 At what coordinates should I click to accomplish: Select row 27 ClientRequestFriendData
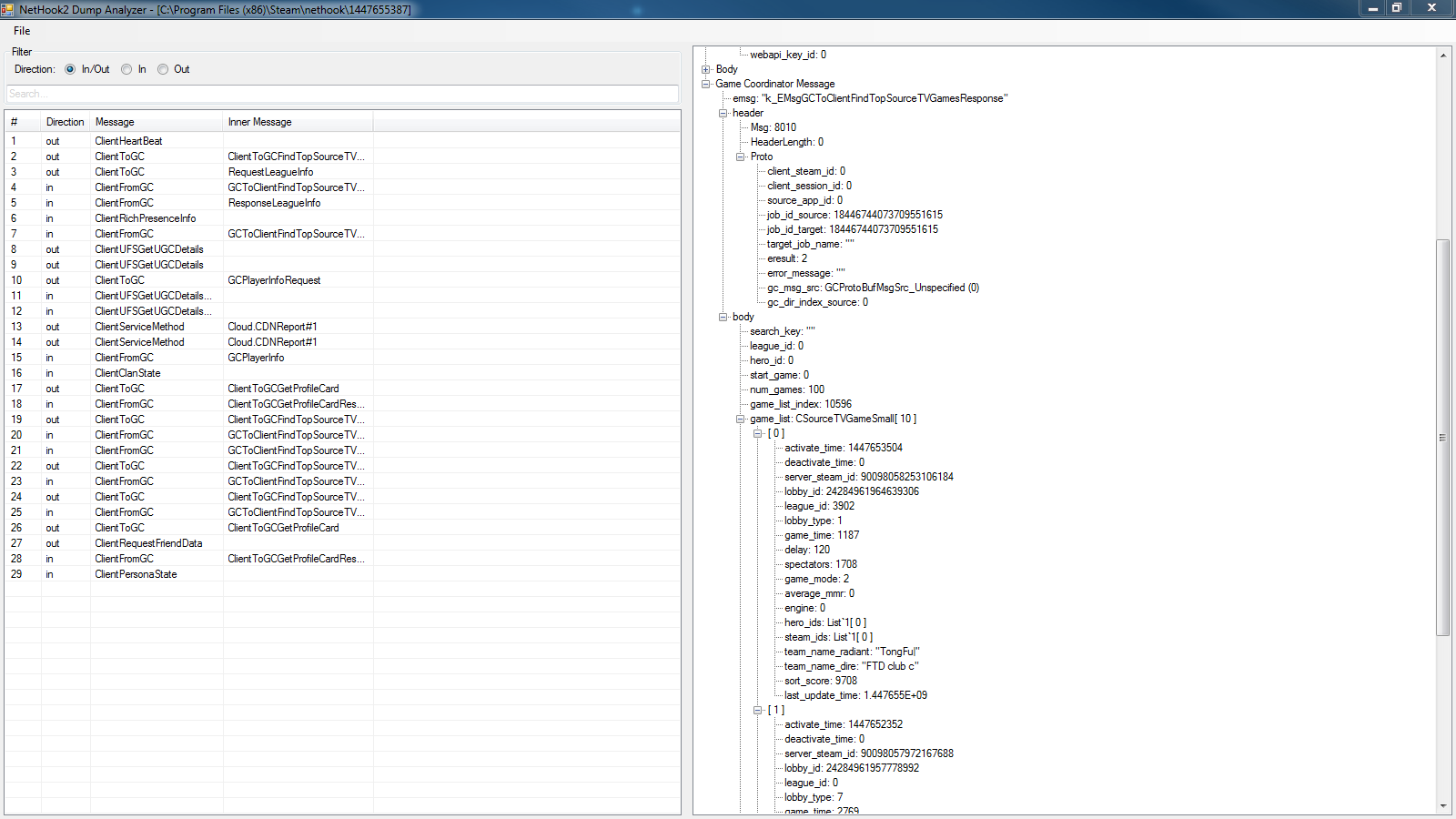pyautogui.click(x=342, y=543)
